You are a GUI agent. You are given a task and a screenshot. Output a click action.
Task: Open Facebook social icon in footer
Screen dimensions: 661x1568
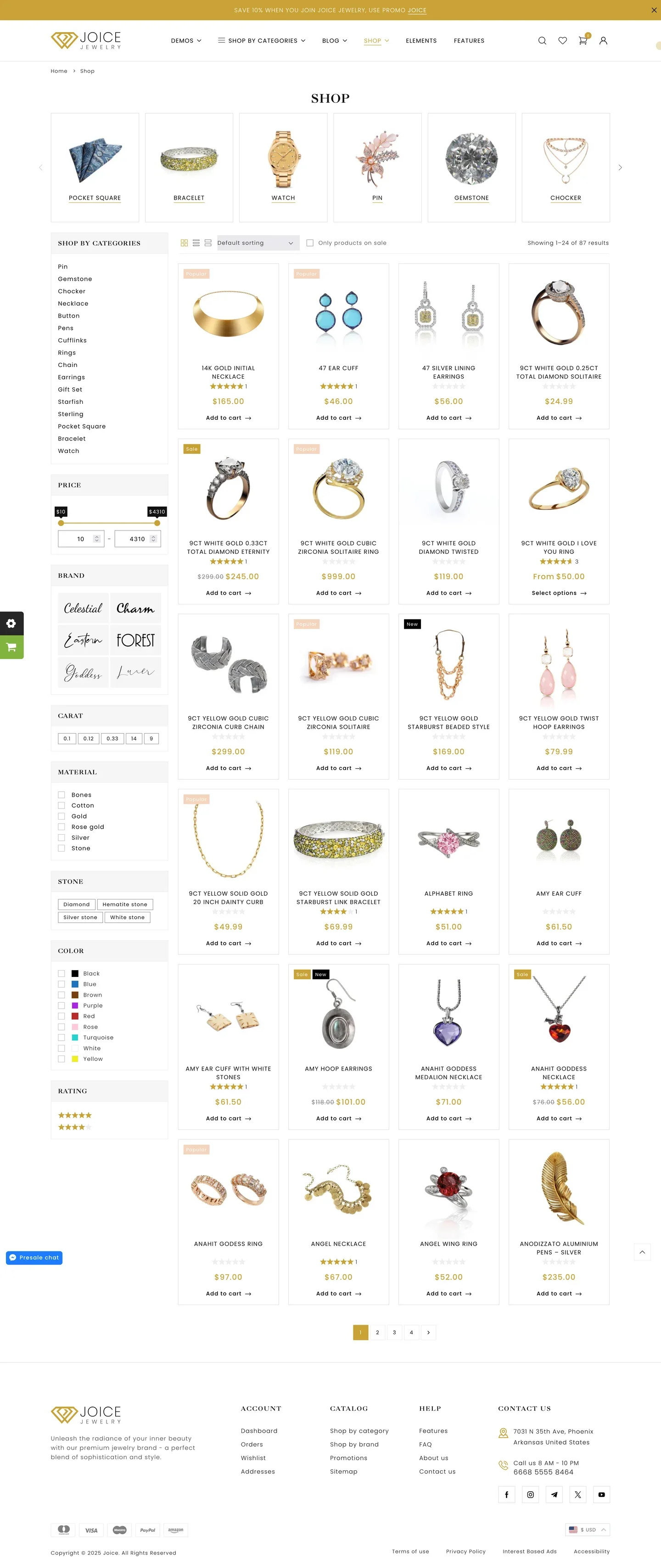(506, 1494)
